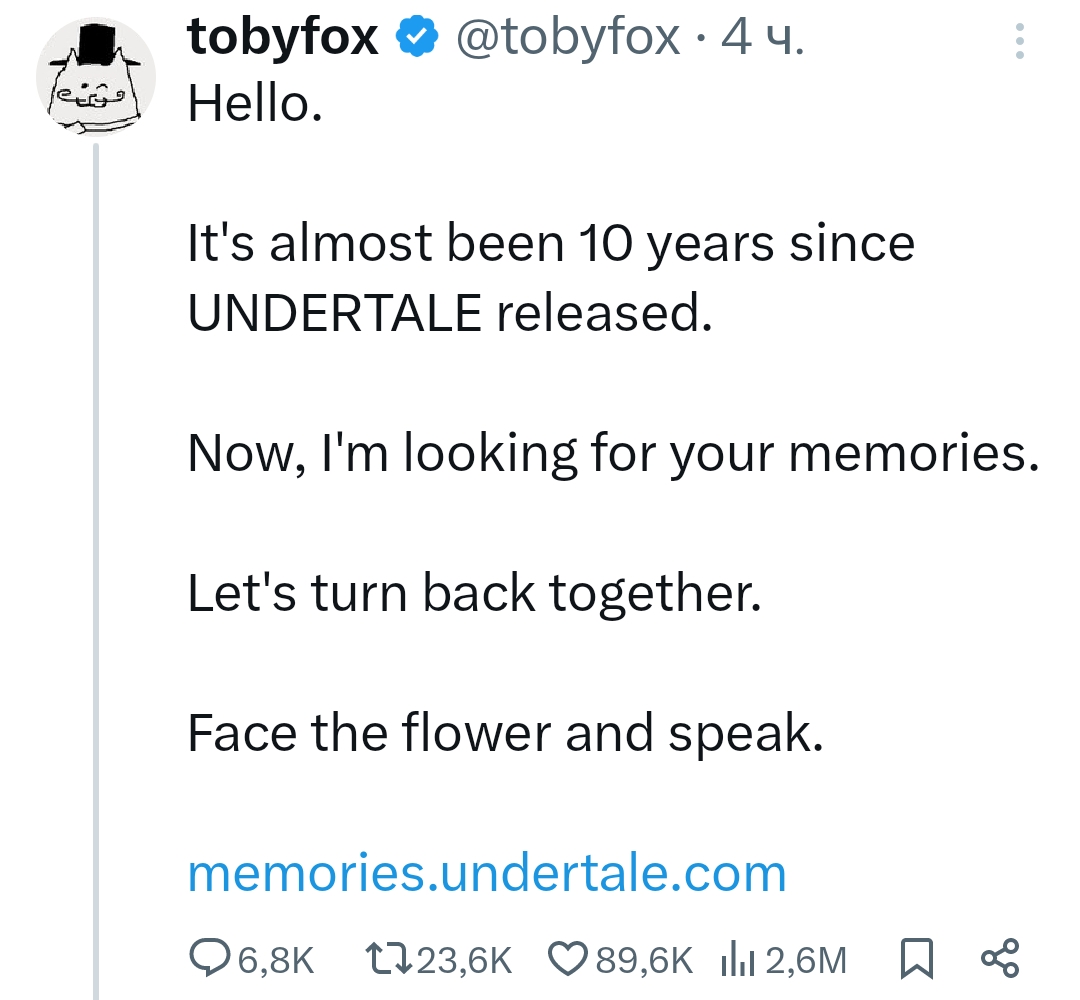Tap the 6,8K replies count
The width and height of the screenshot is (1080, 1000).
click(x=276, y=961)
